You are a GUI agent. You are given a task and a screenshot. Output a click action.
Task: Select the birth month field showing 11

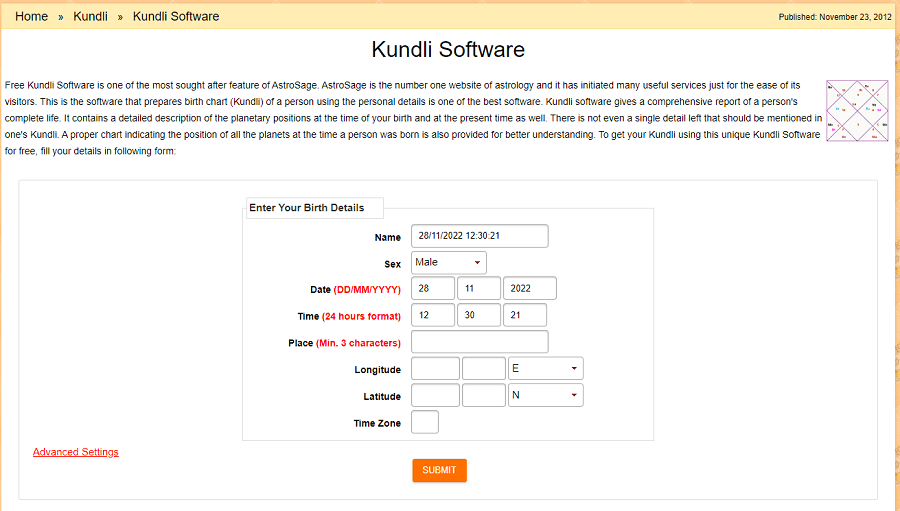point(479,288)
